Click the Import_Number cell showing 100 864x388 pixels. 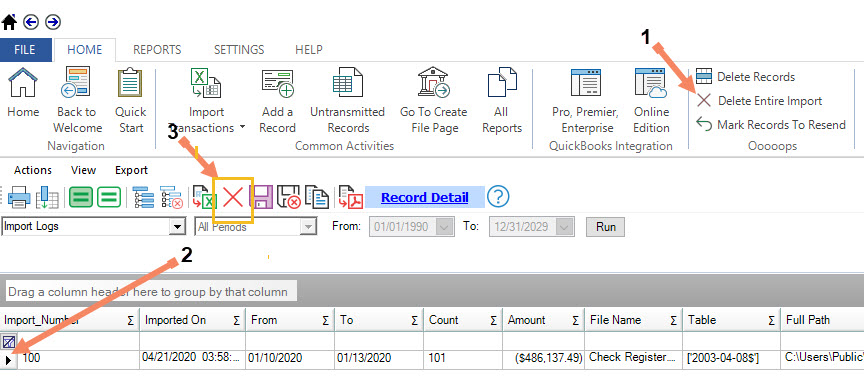point(79,358)
